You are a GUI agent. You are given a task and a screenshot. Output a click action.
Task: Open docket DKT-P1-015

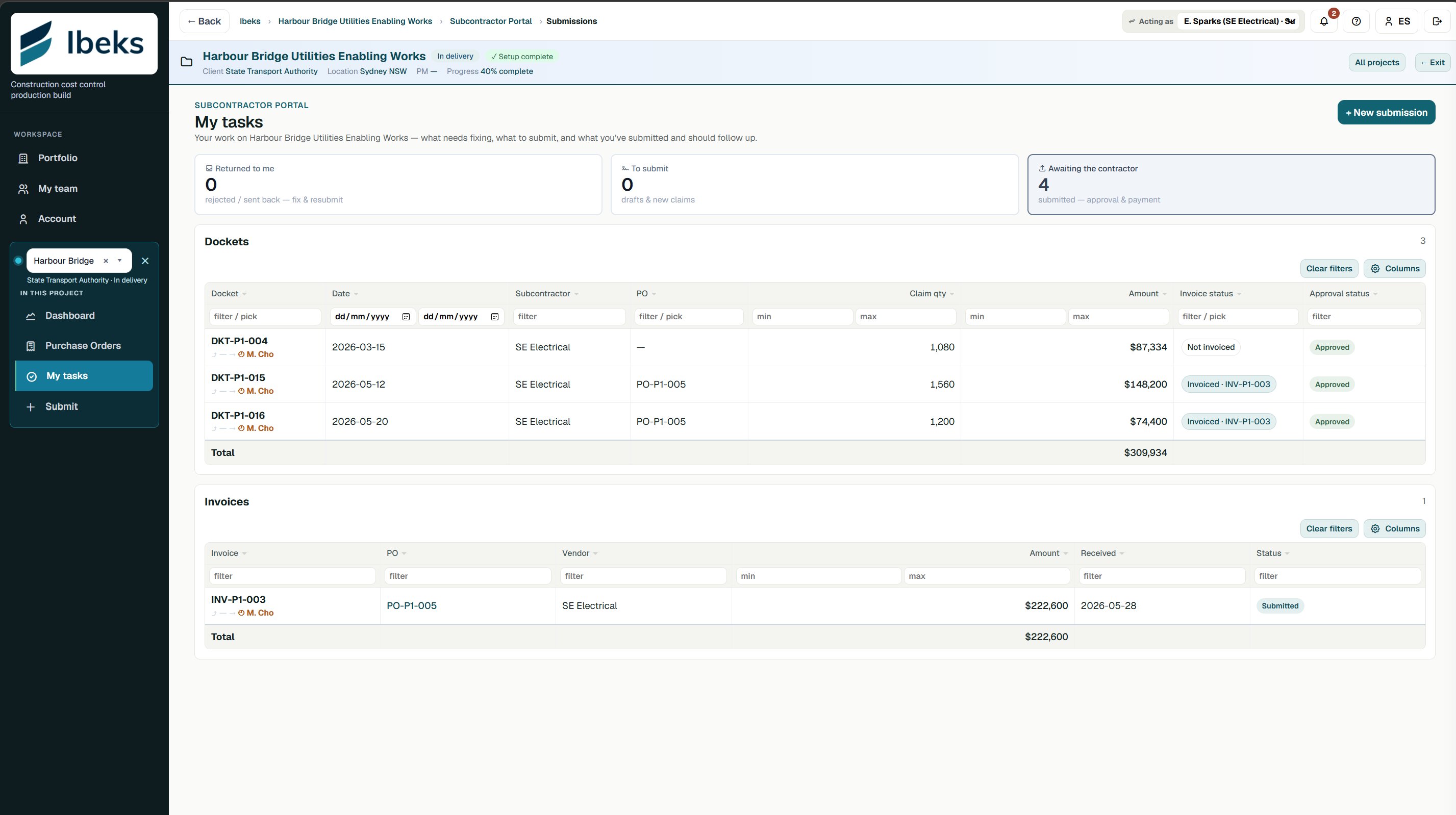(x=238, y=377)
